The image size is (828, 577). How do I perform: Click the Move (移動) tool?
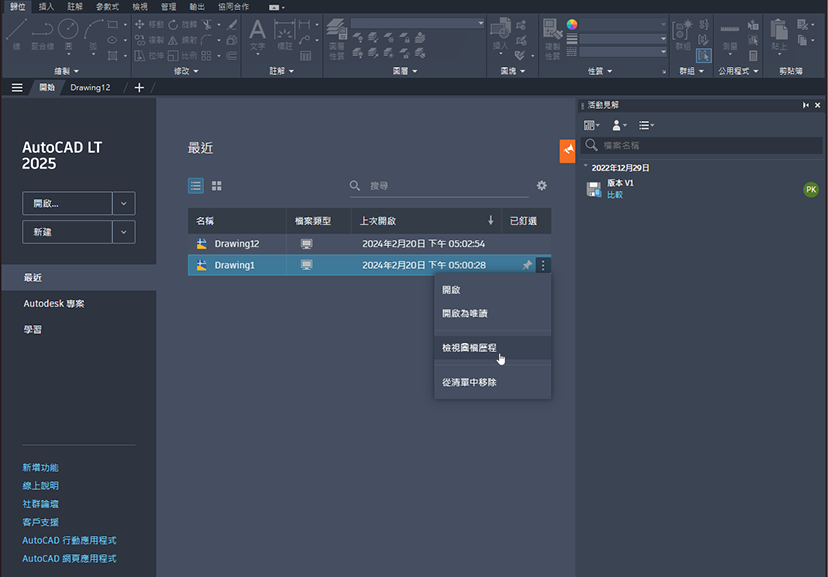click(149, 24)
